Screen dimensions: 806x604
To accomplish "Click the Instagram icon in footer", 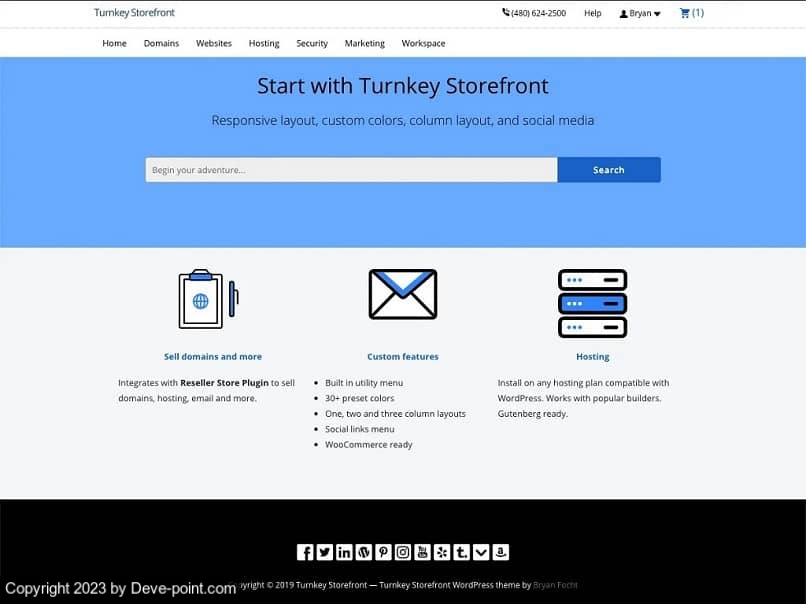I will coord(403,552).
